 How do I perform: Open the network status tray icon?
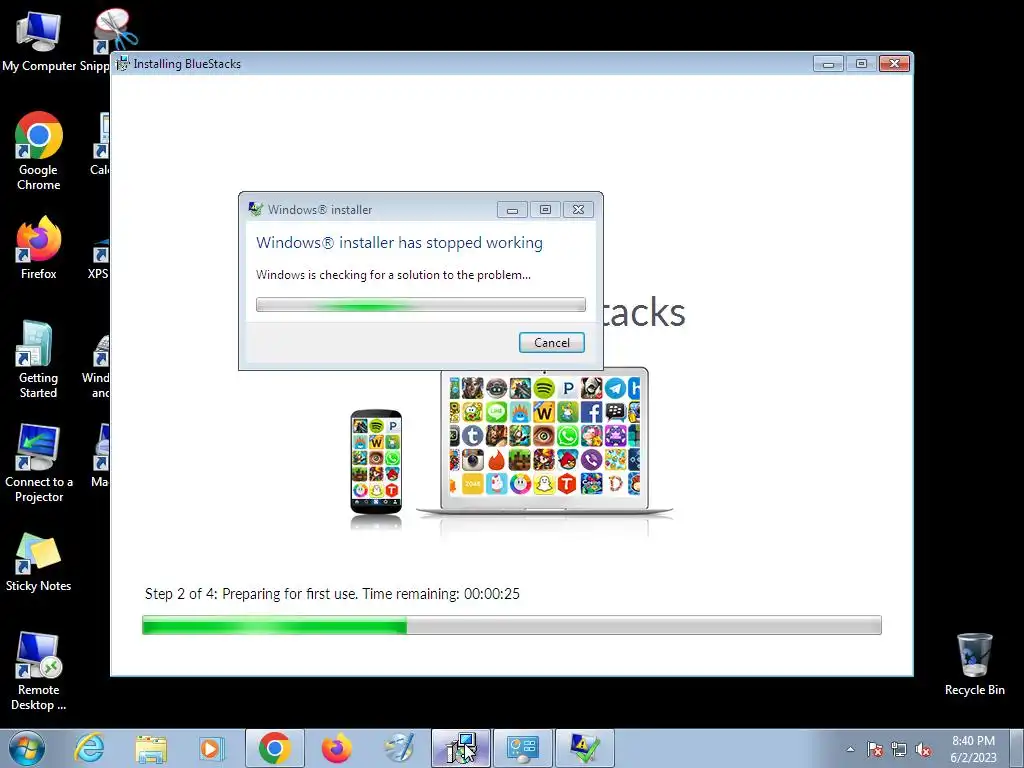[899, 749]
